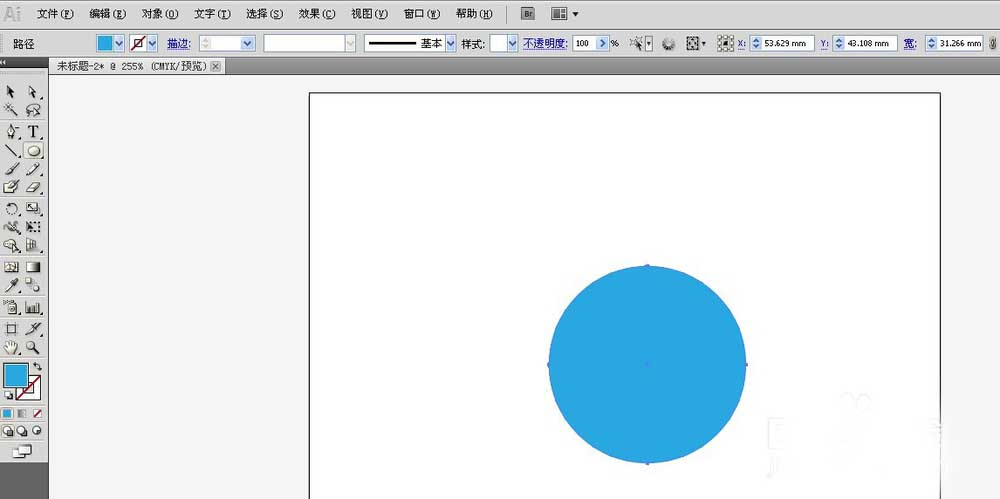The image size is (1000, 499).
Task: Select the Blend tool
Action: pyautogui.click(x=33, y=285)
